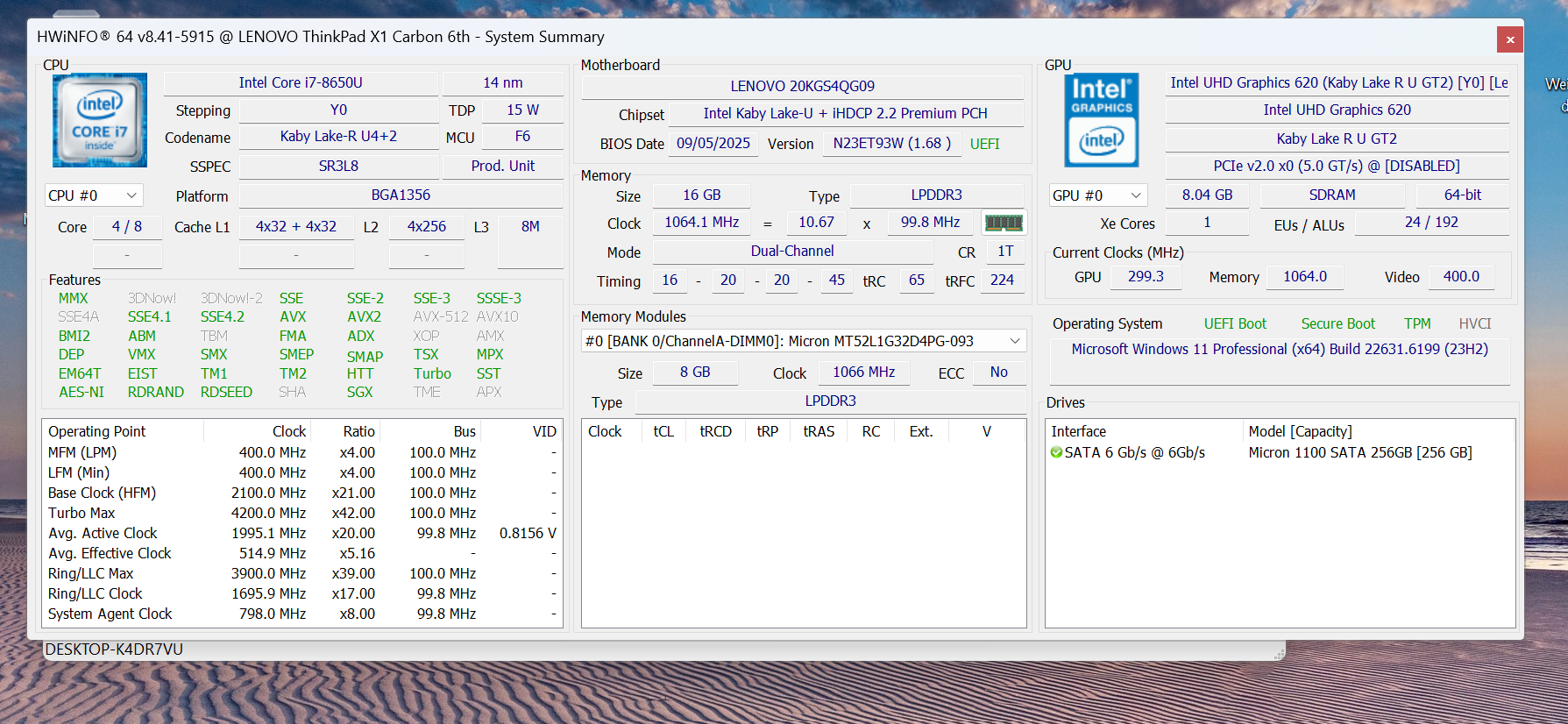This screenshot has height=724, width=1568.
Task: Click the codename Kaby Lake-R U4+2
Action: point(338,137)
